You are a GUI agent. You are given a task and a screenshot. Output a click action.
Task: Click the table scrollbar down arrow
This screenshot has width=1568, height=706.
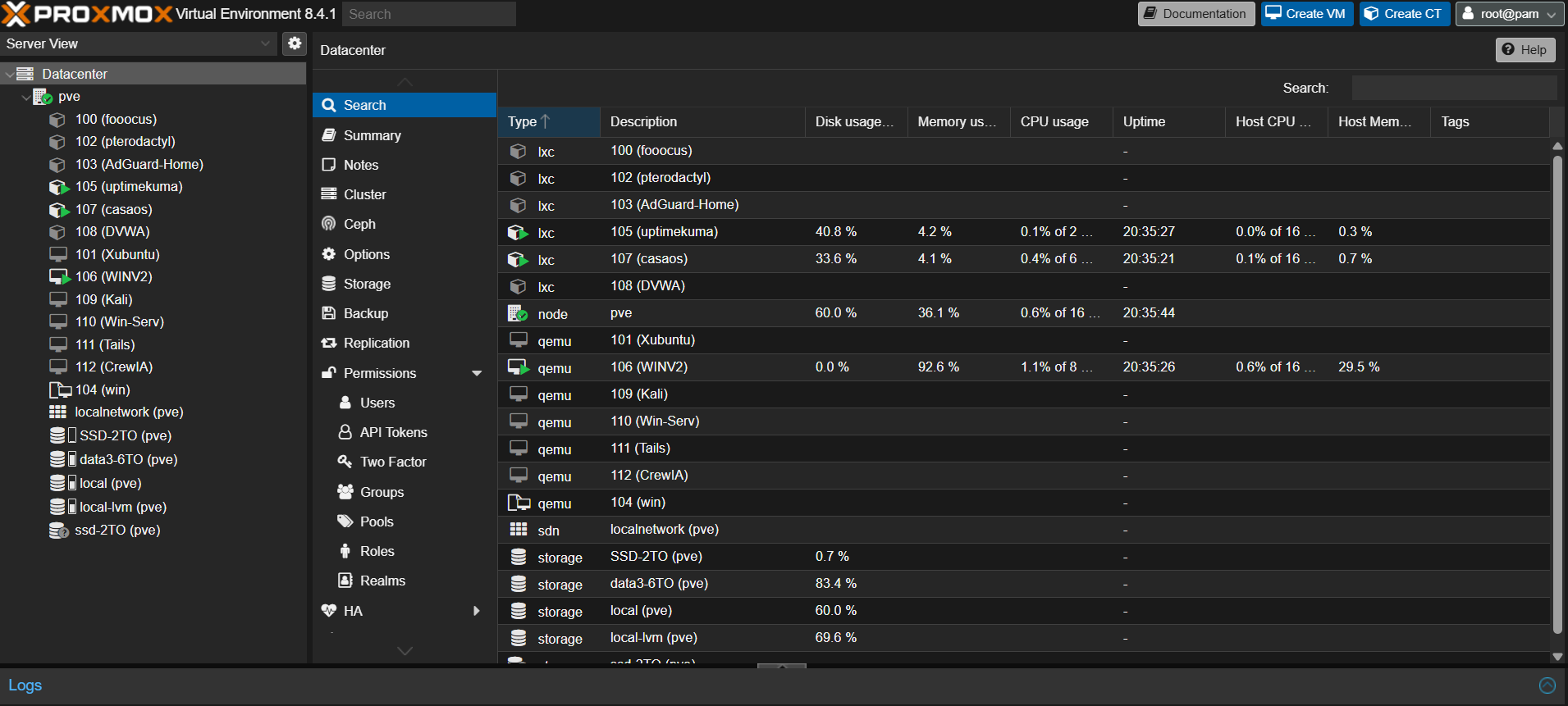pyautogui.click(x=1557, y=657)
